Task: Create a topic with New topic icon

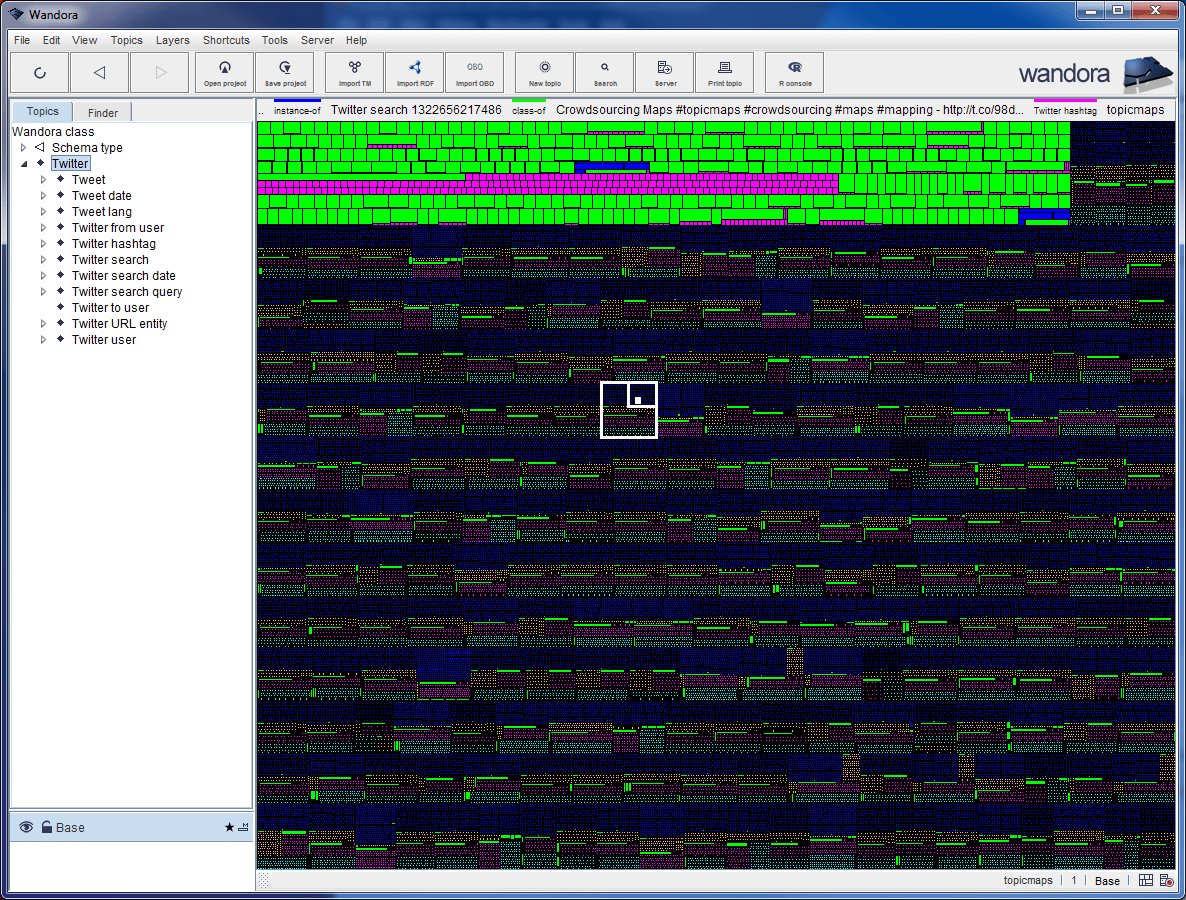Action: pyautogui.click(x=545, y=72)
